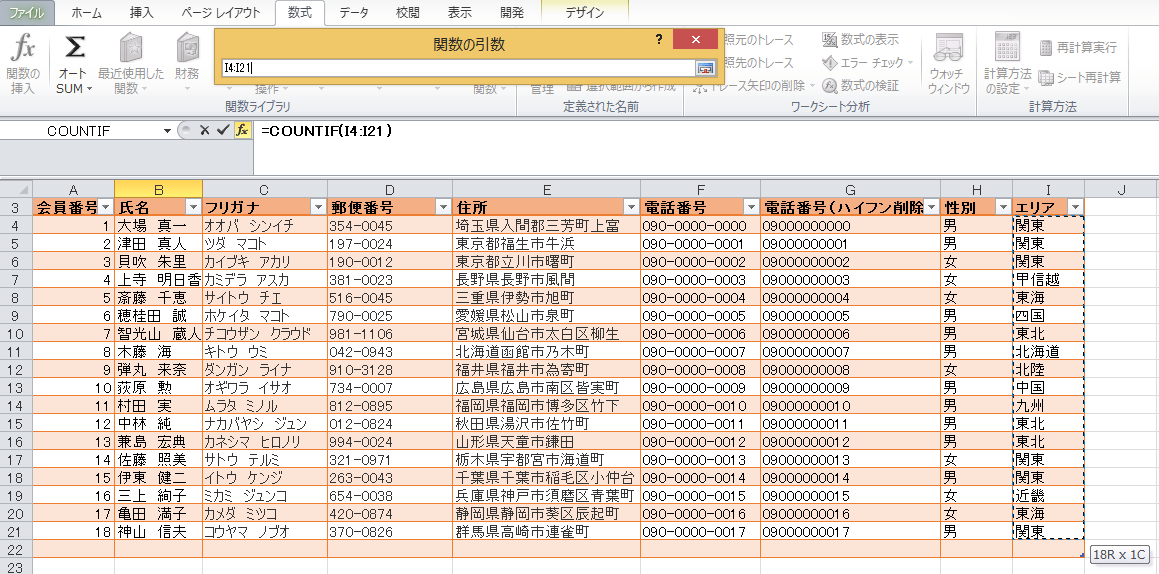Screen dimensions: 1159x574
Task: Open the recently used functions (最近使用した関数) book icon
Action: [131, 47]
